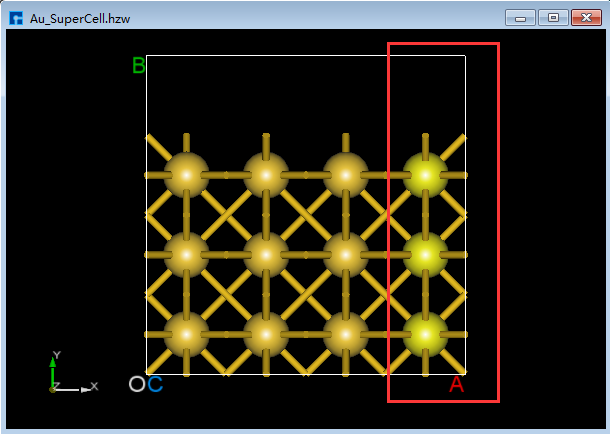Select the bottom-left gold atom

point(186,334)
